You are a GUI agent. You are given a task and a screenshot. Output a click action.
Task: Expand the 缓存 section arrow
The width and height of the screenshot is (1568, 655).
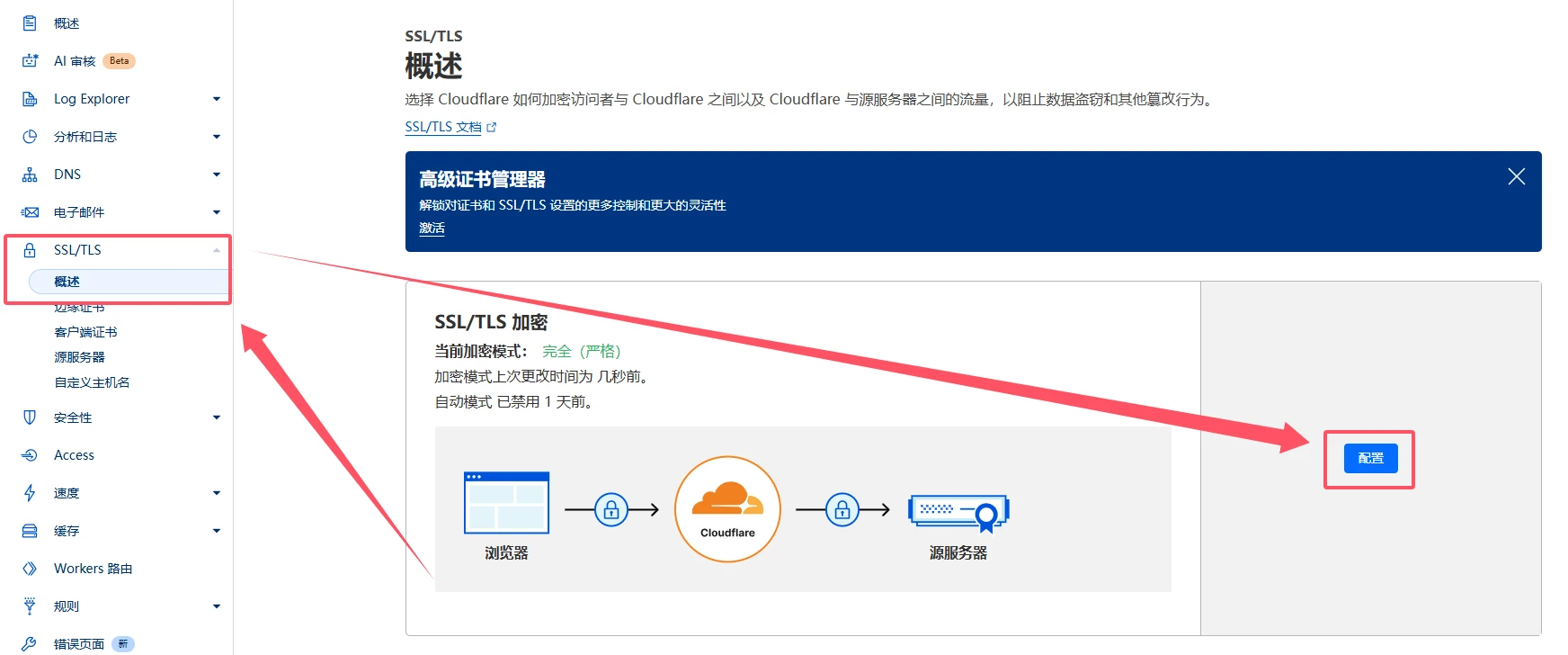pyautogui.click(x=217, y=531)
